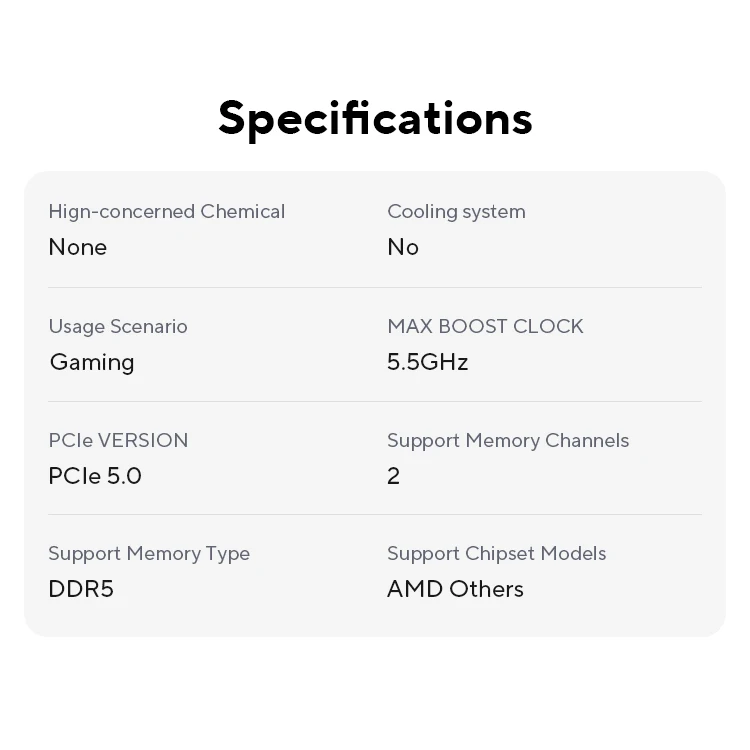Select the Usage Scenario label
Image resolution: width=750 pixels, height=750 pixels.
point(118,326)
